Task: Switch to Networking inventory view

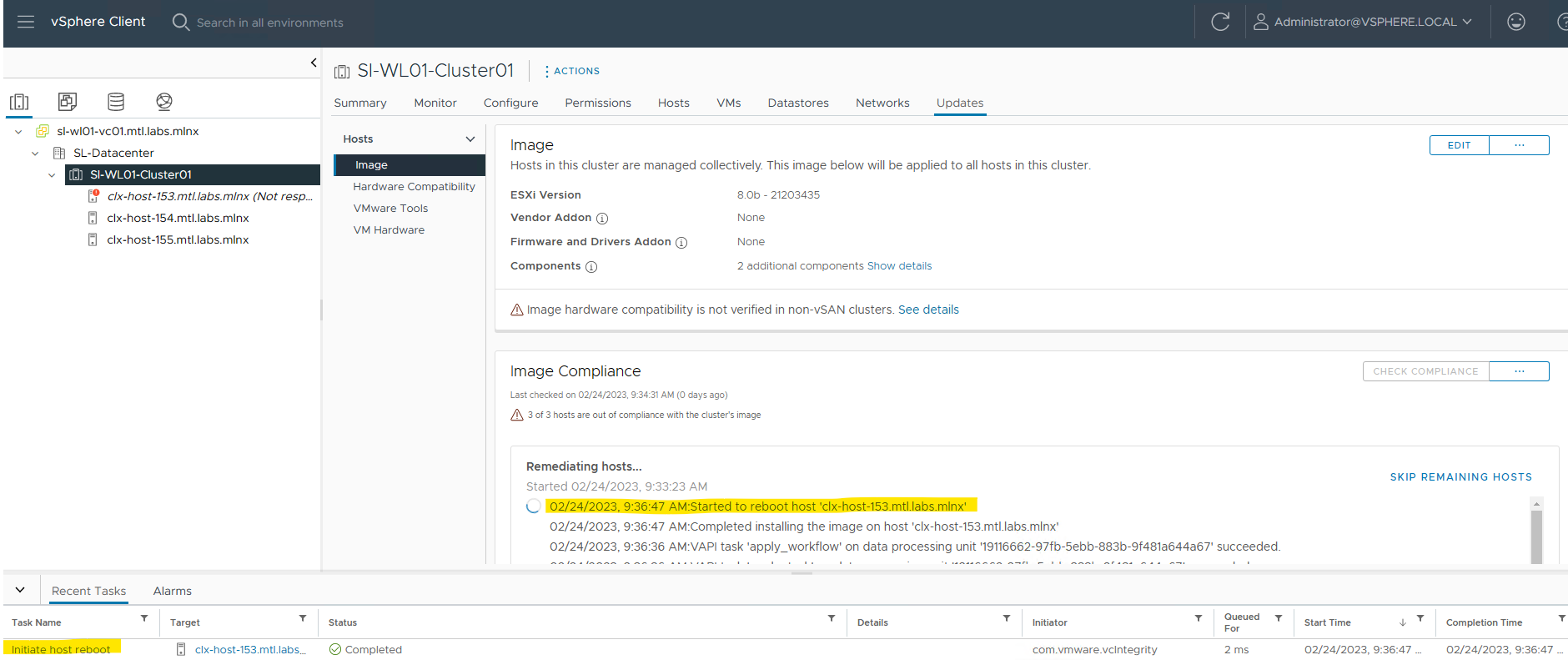Action: click(x=164, y=102)
